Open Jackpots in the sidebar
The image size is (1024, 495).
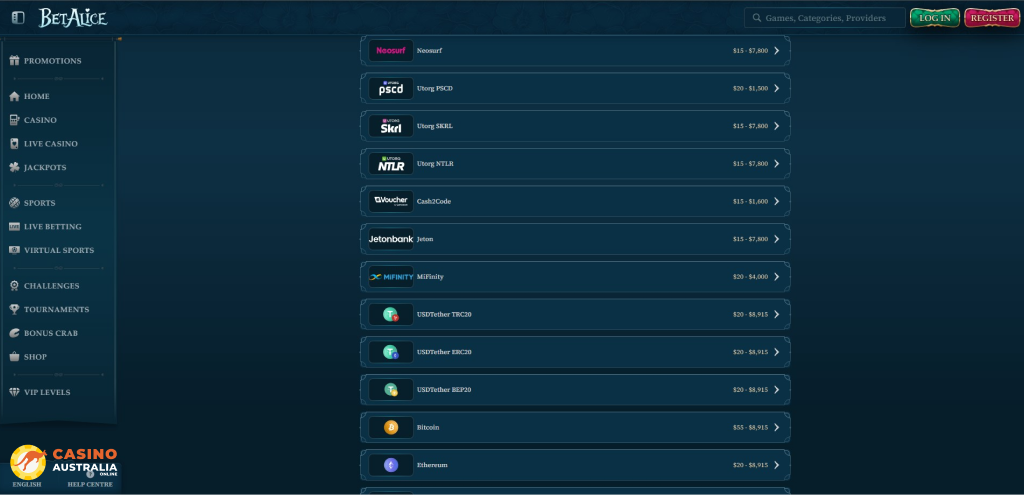click(45, 167)
